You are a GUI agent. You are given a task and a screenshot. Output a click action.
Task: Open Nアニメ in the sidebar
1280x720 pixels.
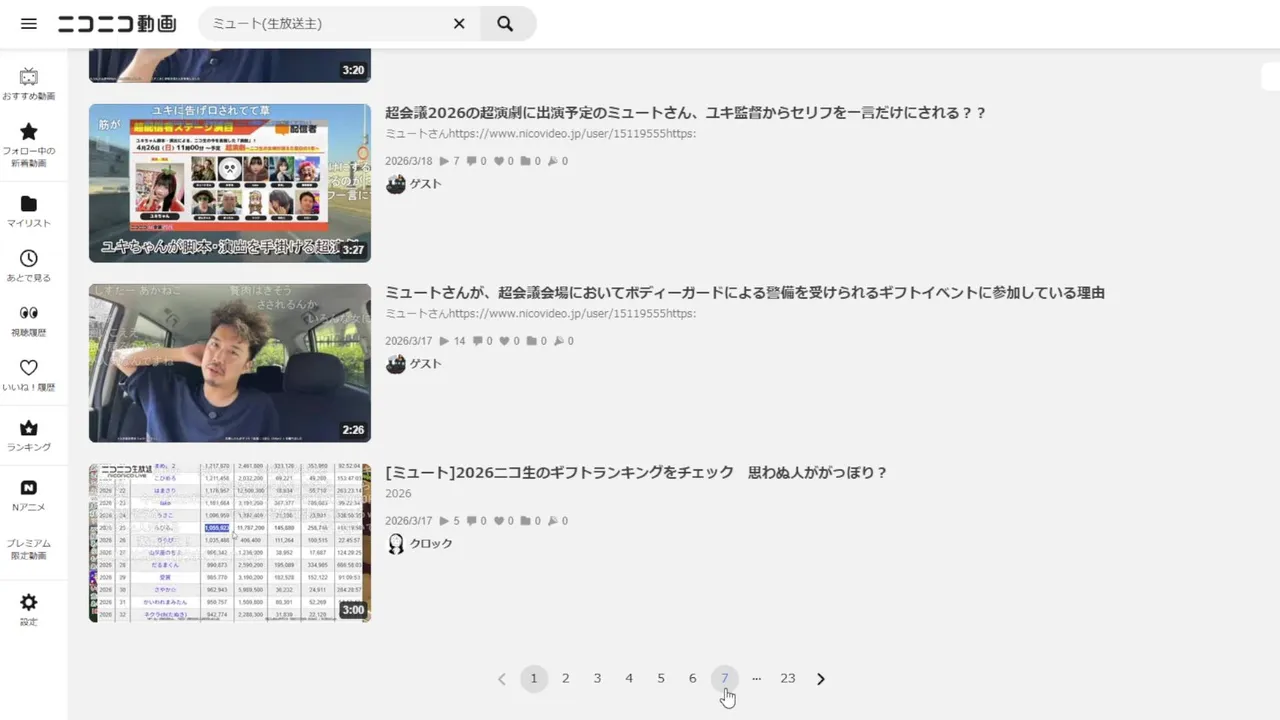coord(29,496)
